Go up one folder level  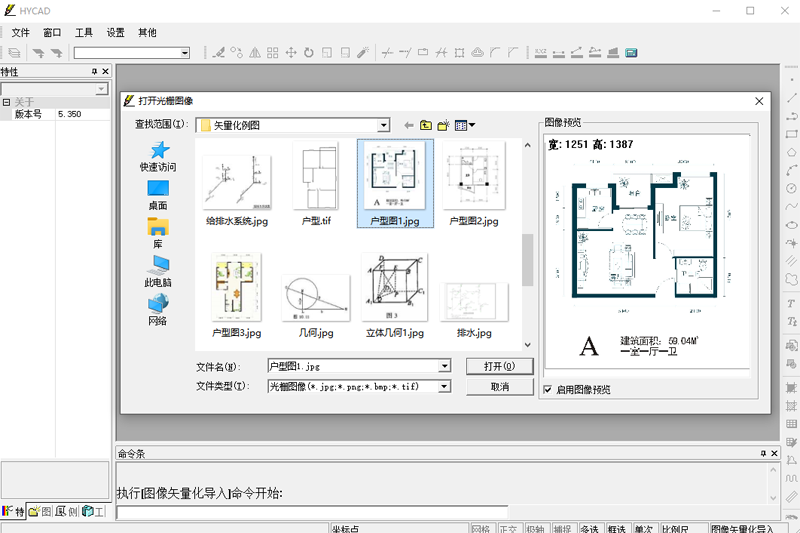point(426,125)
